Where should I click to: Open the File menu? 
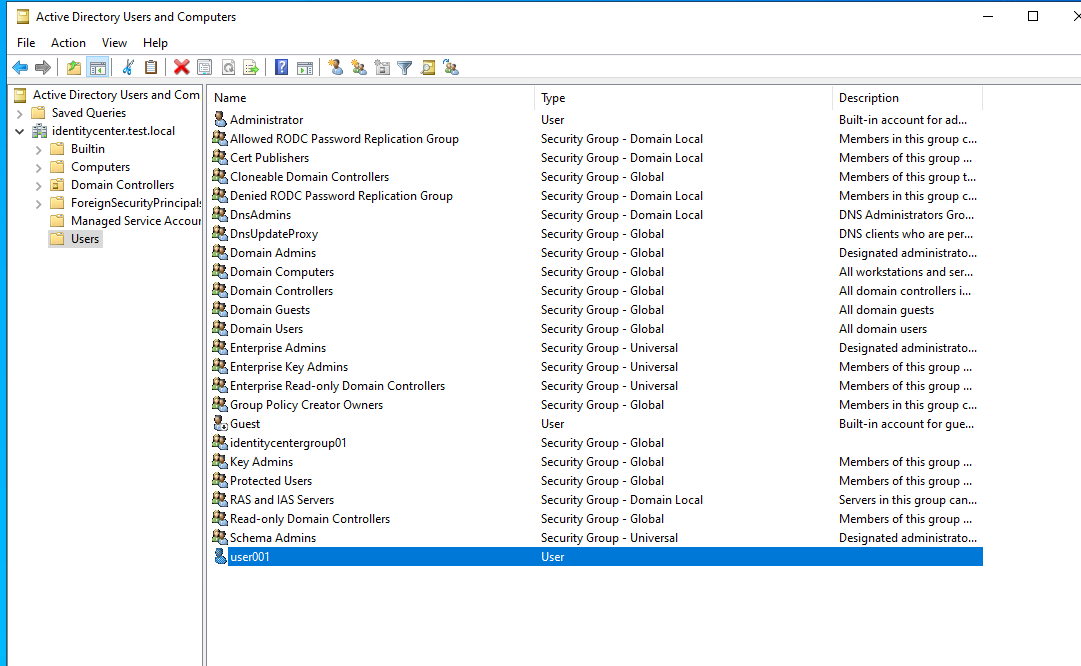tap(26, 43)
